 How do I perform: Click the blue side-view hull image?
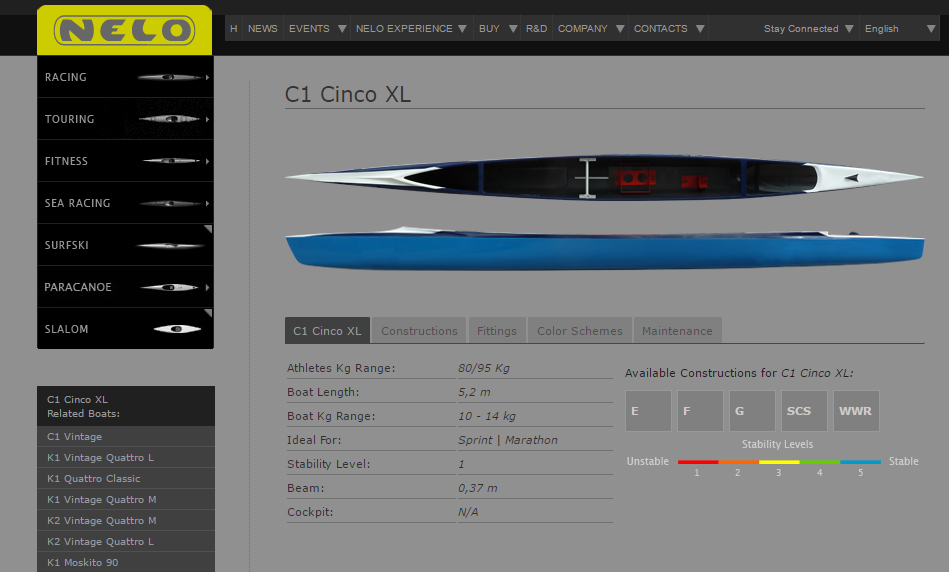pyautogui.click(x=605, y=248)
